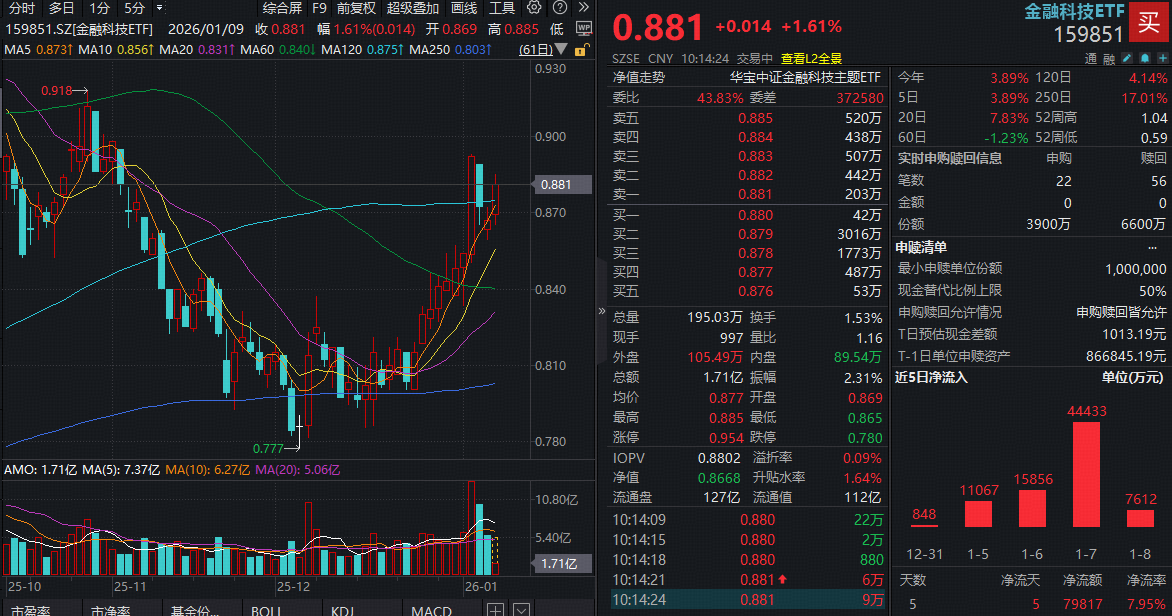The height and width of the screenshot is (616, 1172).
Task: Switch to the 分时 chart tab
Action: 21,9
